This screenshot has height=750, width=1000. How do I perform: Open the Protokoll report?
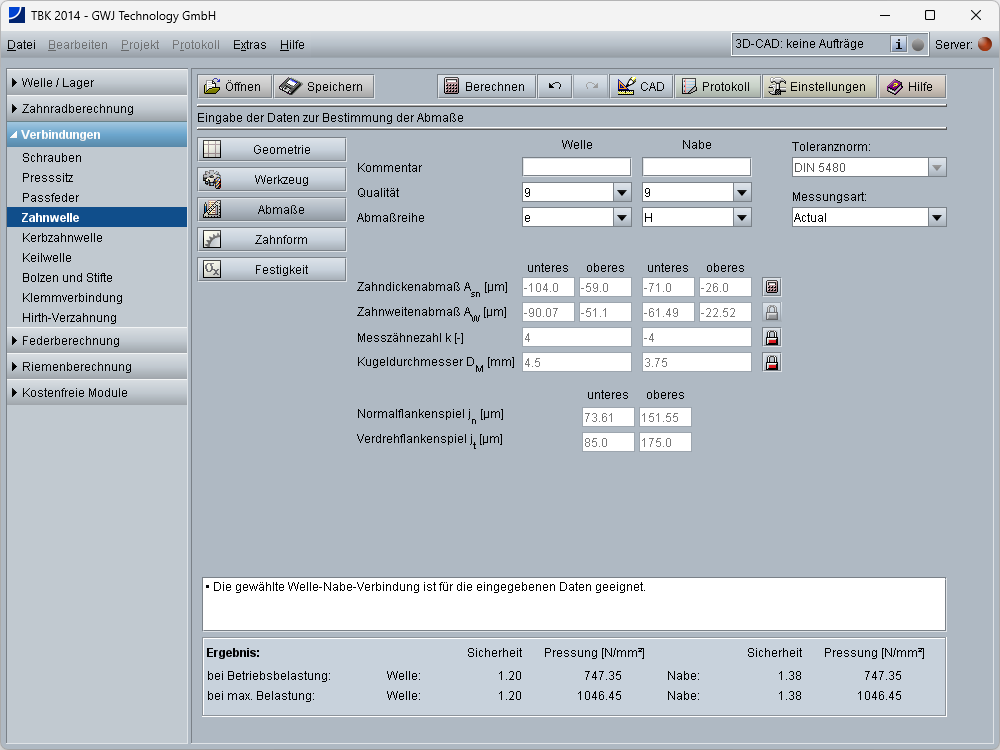[715, 87]
